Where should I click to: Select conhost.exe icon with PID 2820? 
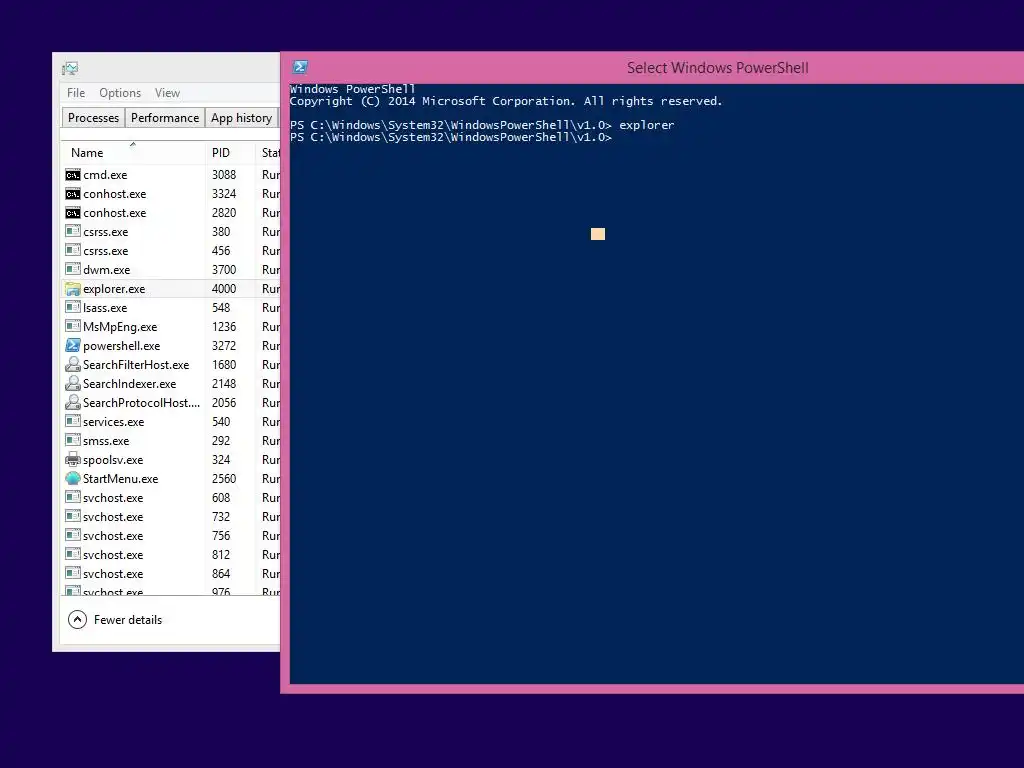click(72, 213)
